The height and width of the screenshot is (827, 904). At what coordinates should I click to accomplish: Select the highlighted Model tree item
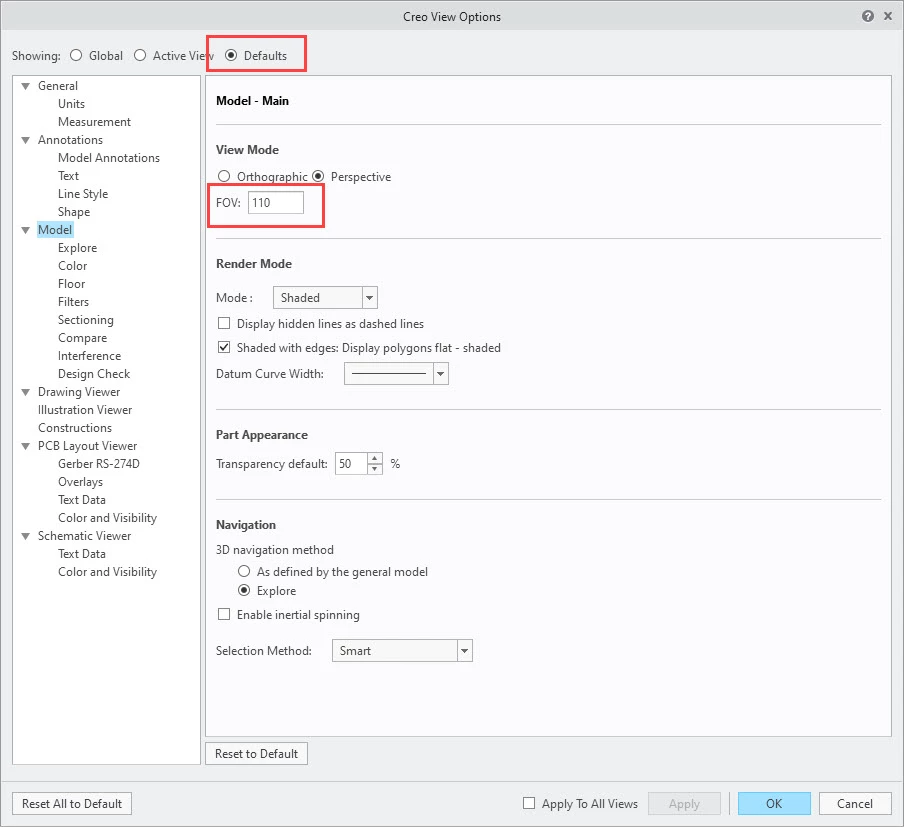tap(55, 230)
